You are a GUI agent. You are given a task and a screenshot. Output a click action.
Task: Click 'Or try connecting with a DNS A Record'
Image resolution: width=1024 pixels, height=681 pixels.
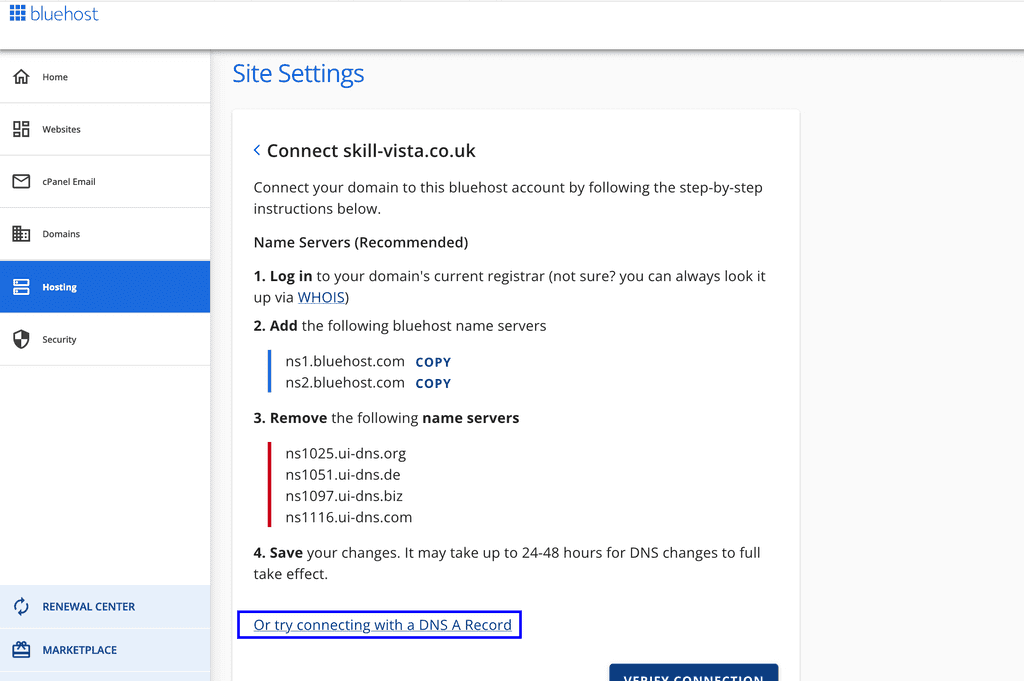[383, 625]
